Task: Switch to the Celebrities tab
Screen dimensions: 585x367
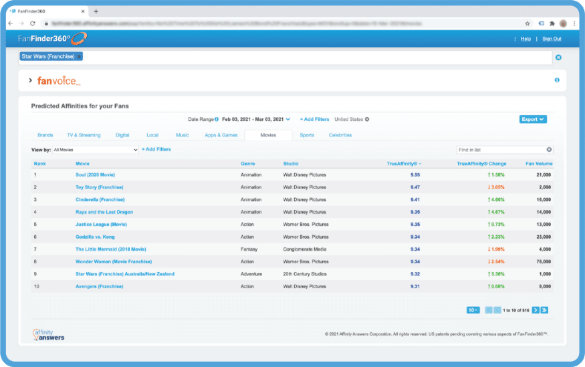Action: (340, 135)
